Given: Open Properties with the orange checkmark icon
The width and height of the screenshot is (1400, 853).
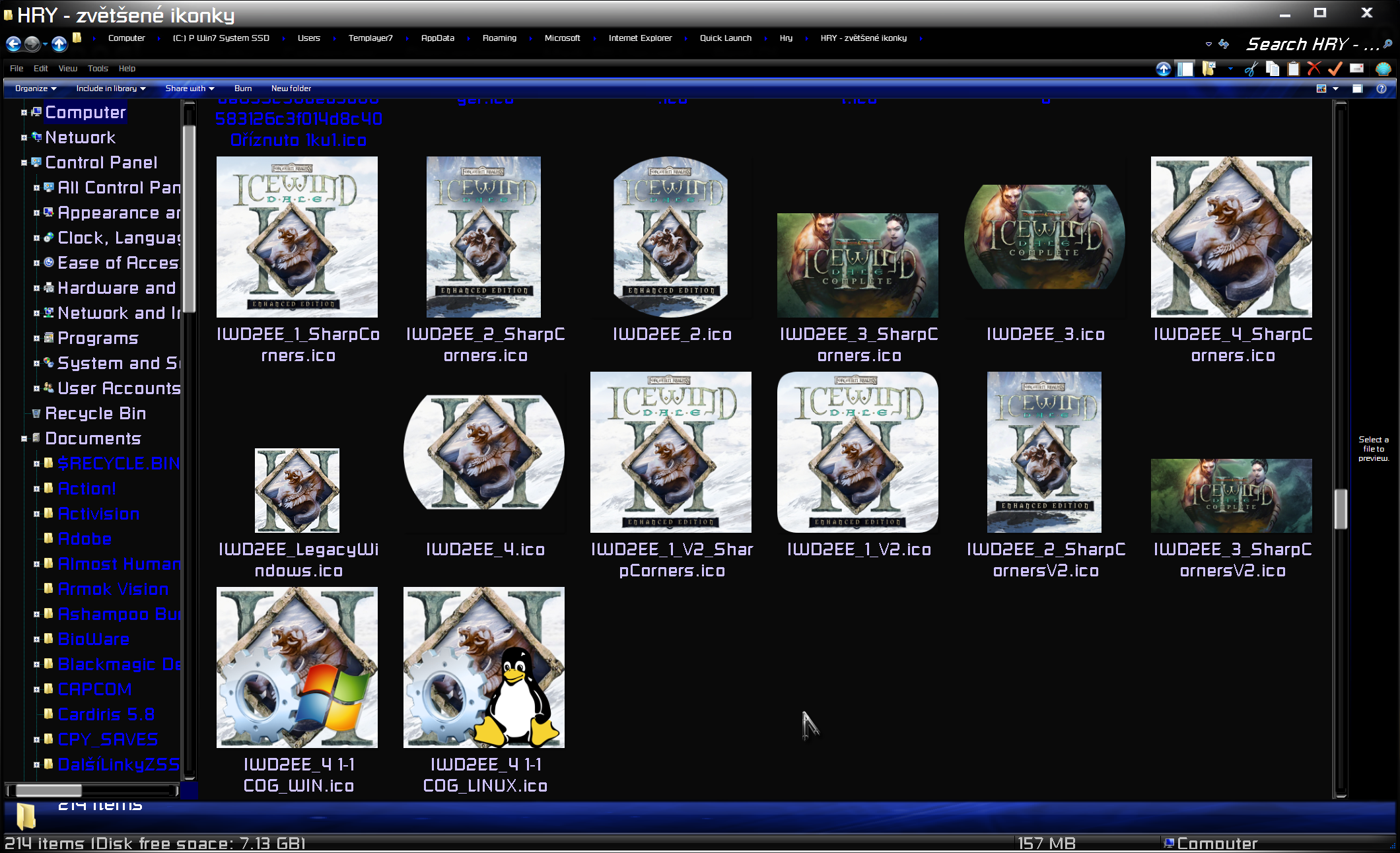Looking at the screenshot, I should [1335, 69].
